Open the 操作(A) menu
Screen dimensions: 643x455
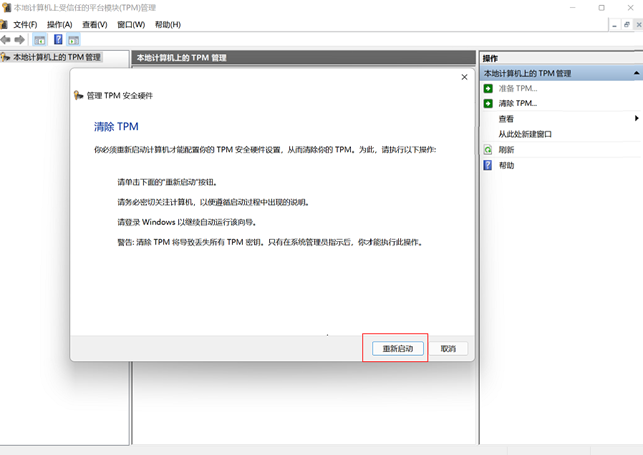60,24
